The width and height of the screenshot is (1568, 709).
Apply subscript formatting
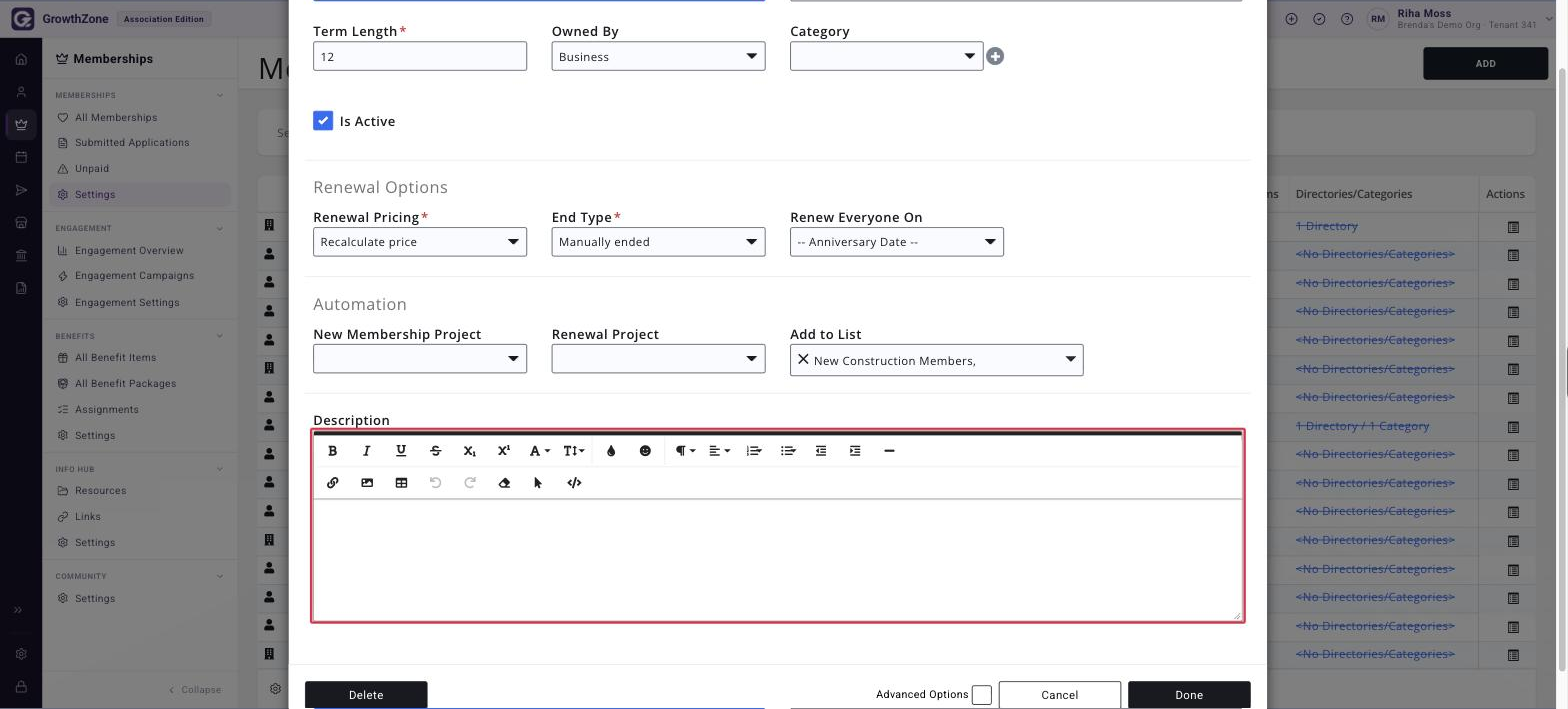[x=469, y=451]
